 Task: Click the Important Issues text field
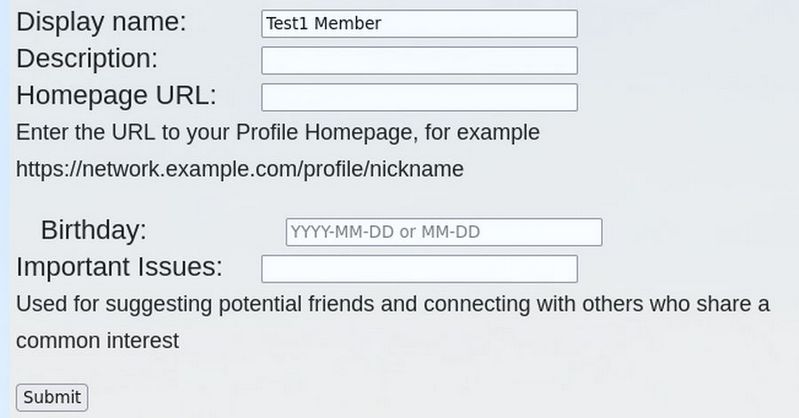coord(419,269)
